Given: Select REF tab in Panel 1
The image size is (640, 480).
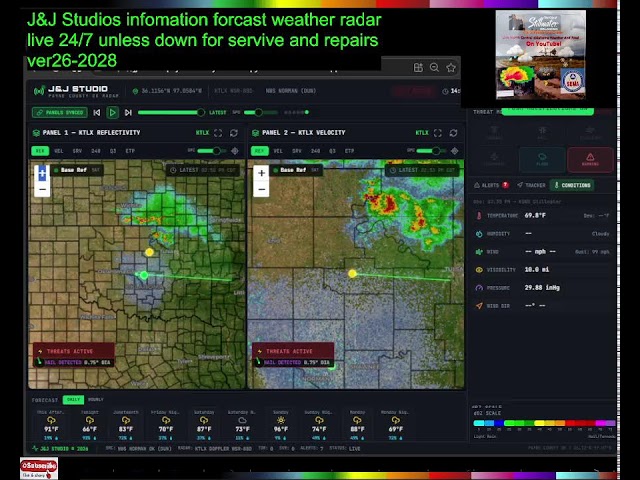Looking at the screenshot, I should (x=40, y=151).
